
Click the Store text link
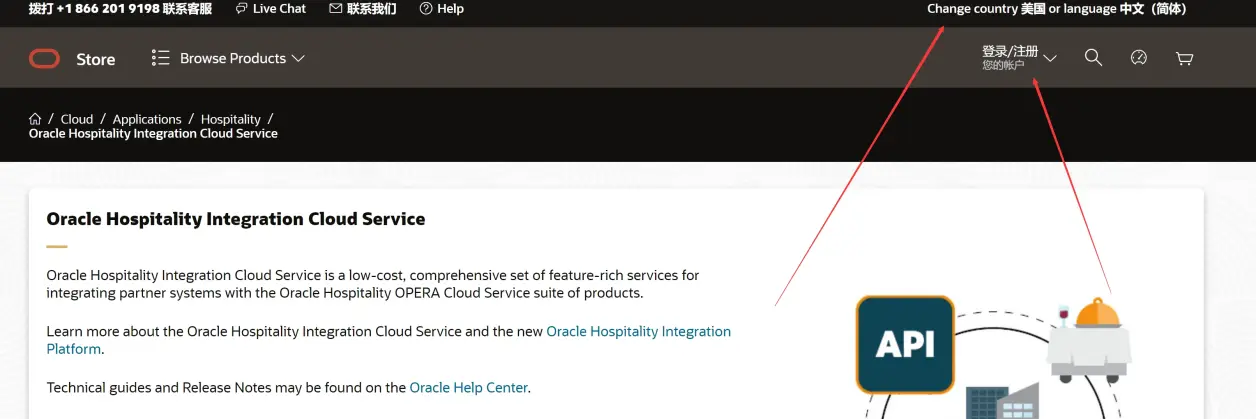(96, 59)
